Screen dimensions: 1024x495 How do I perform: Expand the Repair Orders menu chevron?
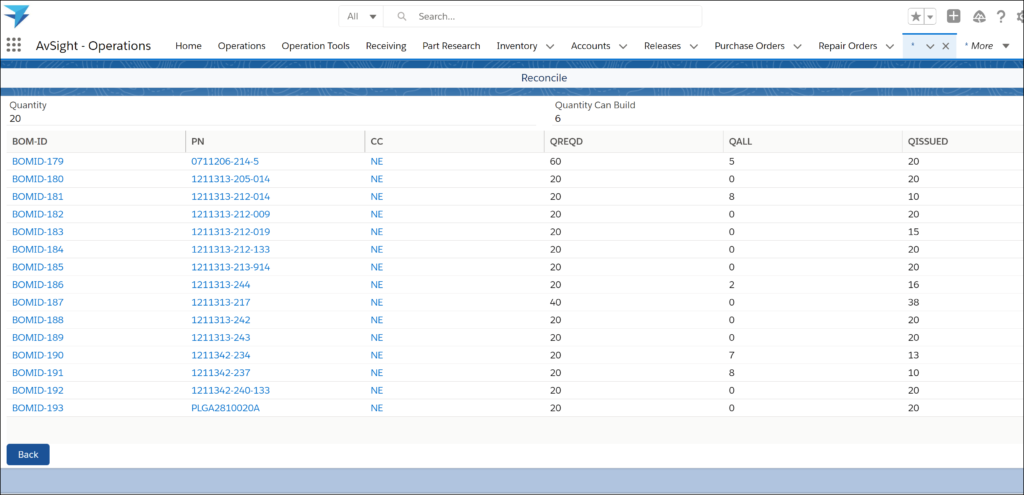pyautogui.click(x=889, y=46)
